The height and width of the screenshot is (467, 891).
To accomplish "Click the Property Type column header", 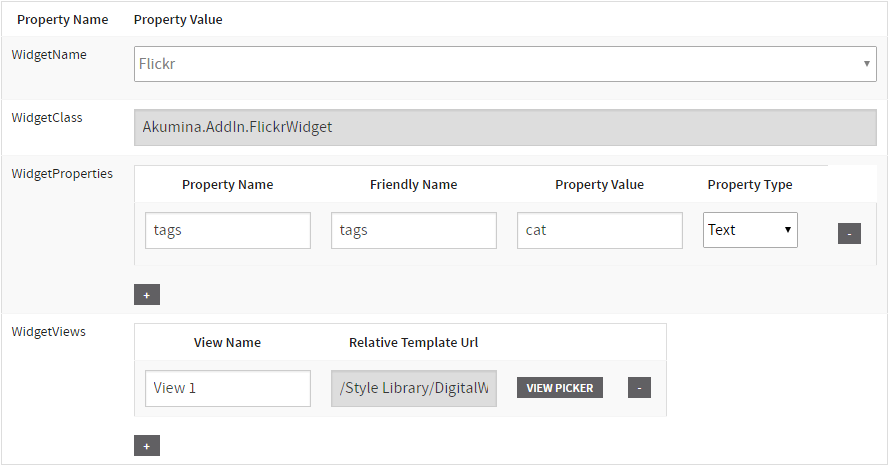I will tap(750, 184).
